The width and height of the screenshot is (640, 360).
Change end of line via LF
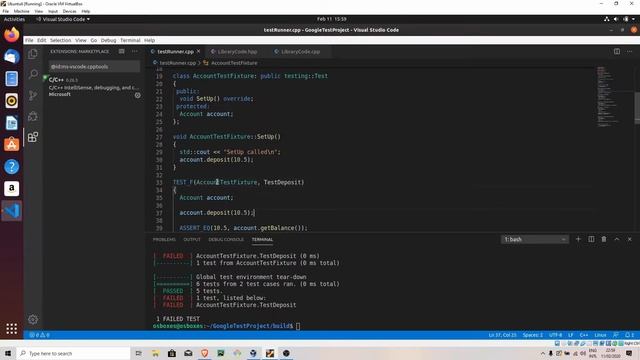(x=571, y=335)
